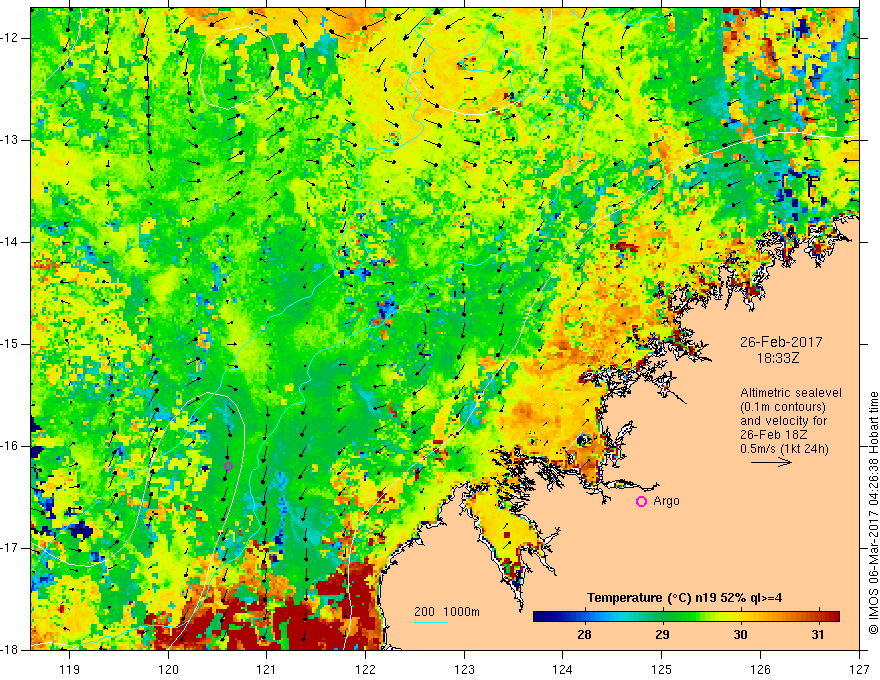Click the colorbar value 28
Image resolution: width=880 pixels, height=680 pixels.
[x=584, y=635]
